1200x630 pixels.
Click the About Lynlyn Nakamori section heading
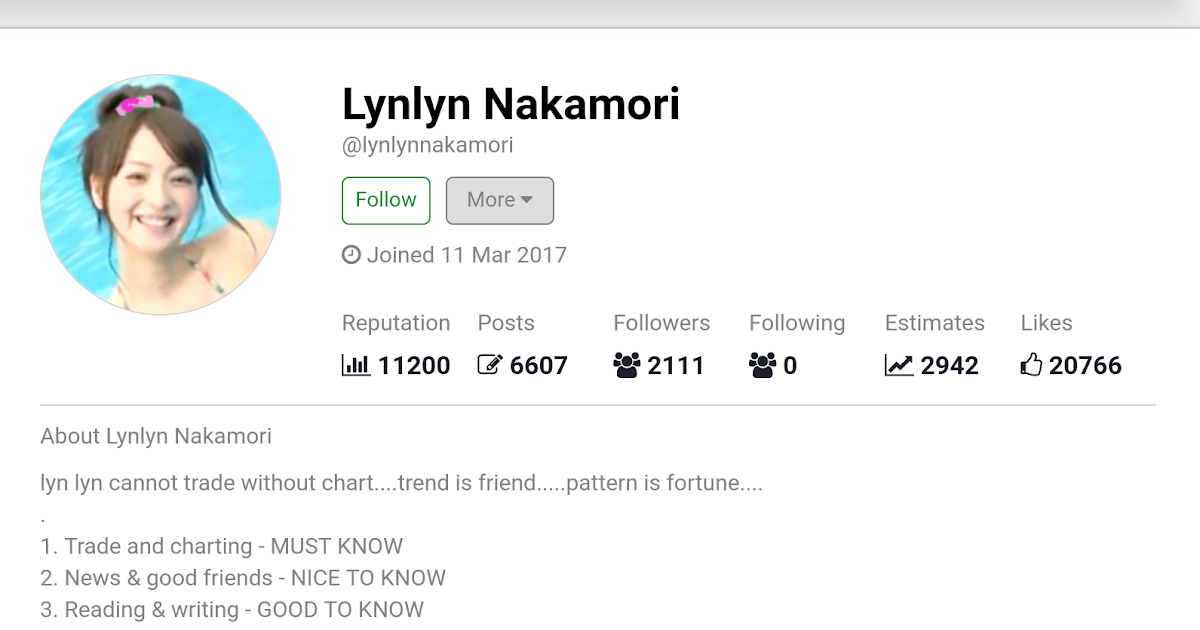156,436
